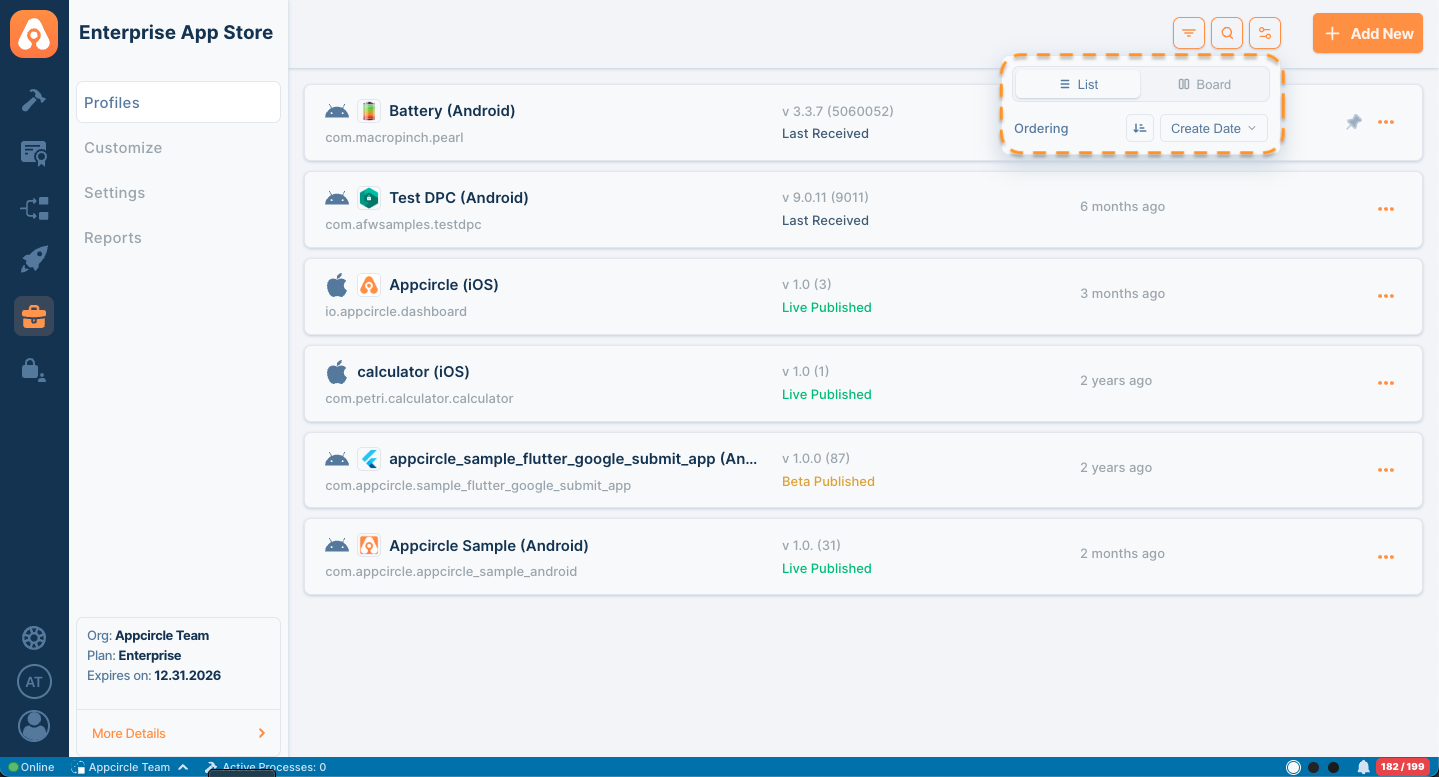Click the Beta Published status label

(x=828, y=481)
